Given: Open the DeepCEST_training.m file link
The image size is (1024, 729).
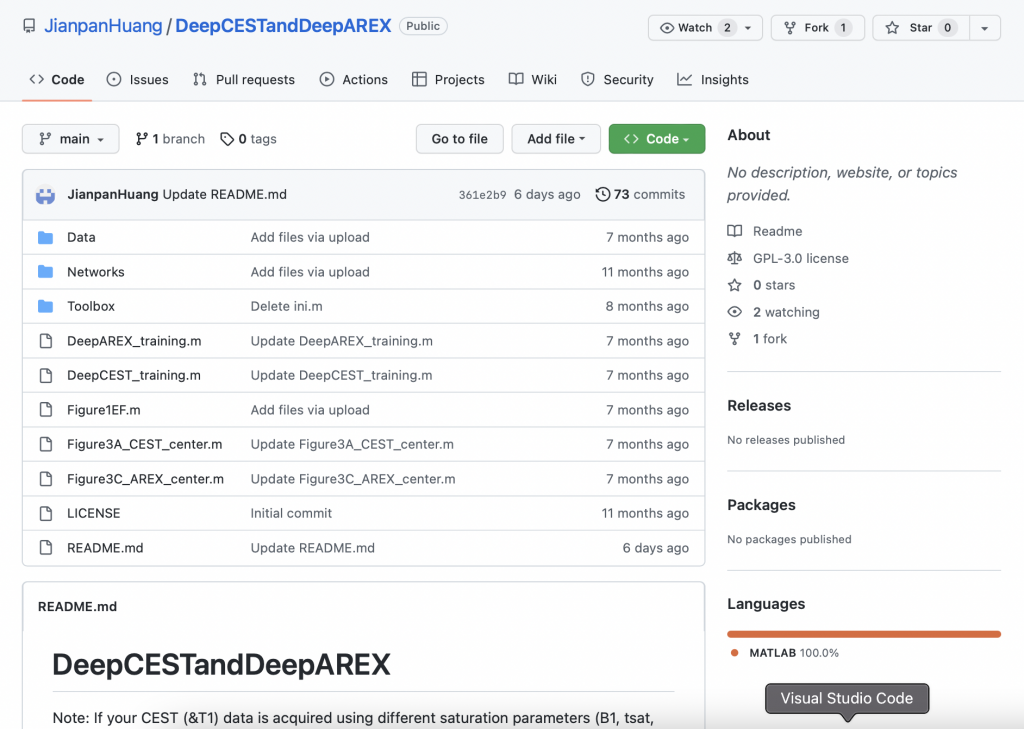Looking at the screenshot, I should coord(134,375).
